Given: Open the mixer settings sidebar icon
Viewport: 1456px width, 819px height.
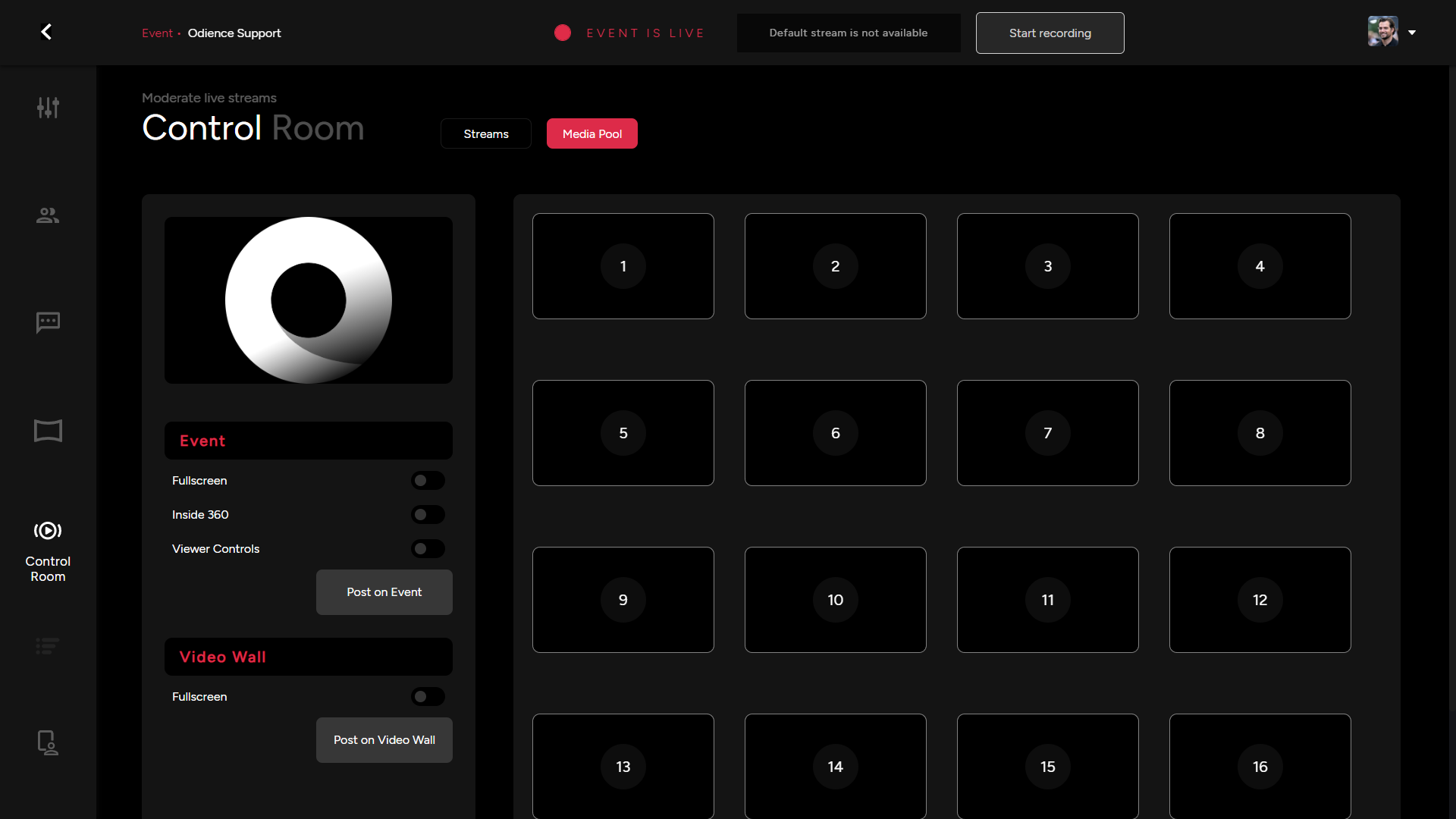Looking at the screenshot, I should [48, 108].
